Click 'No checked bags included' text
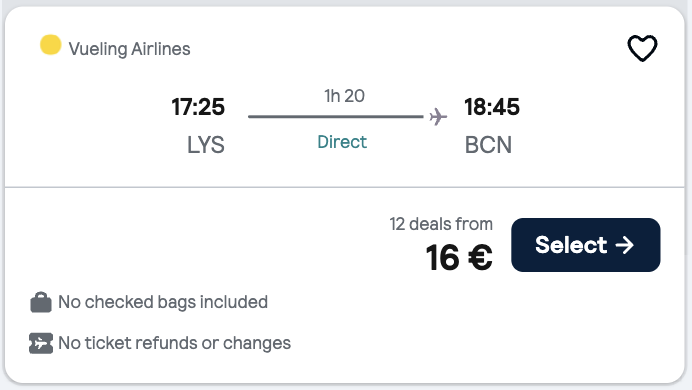 (163, 302)
